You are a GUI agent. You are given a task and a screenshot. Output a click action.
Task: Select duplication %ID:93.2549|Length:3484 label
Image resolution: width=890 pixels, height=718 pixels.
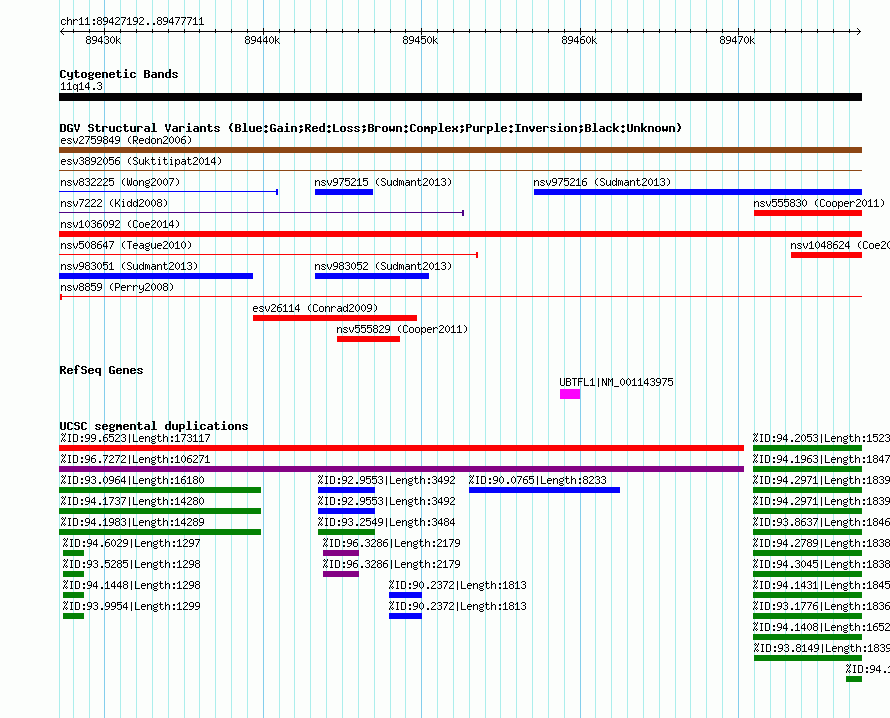click(387, 522)
